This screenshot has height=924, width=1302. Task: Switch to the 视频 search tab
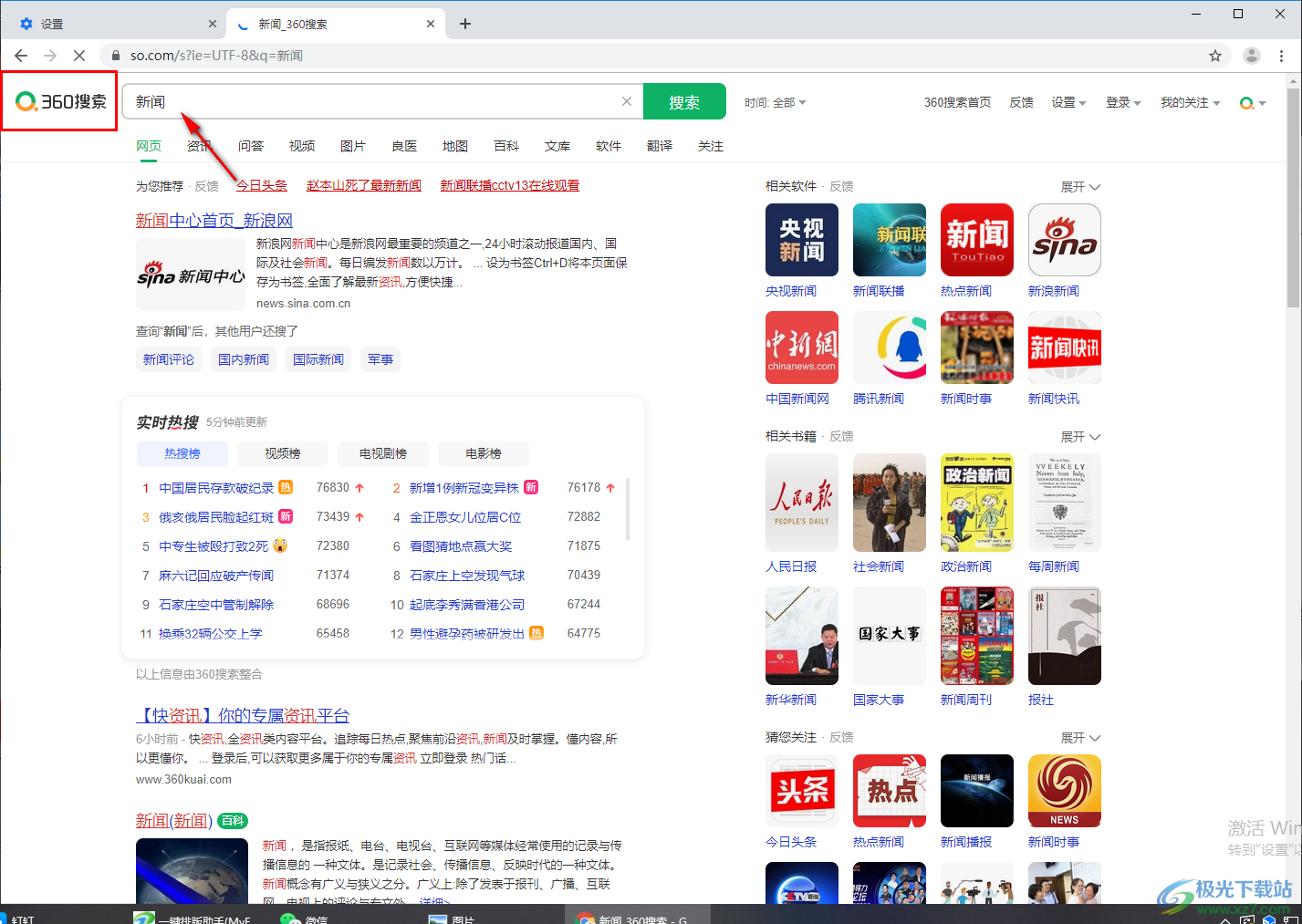point(302,146)
